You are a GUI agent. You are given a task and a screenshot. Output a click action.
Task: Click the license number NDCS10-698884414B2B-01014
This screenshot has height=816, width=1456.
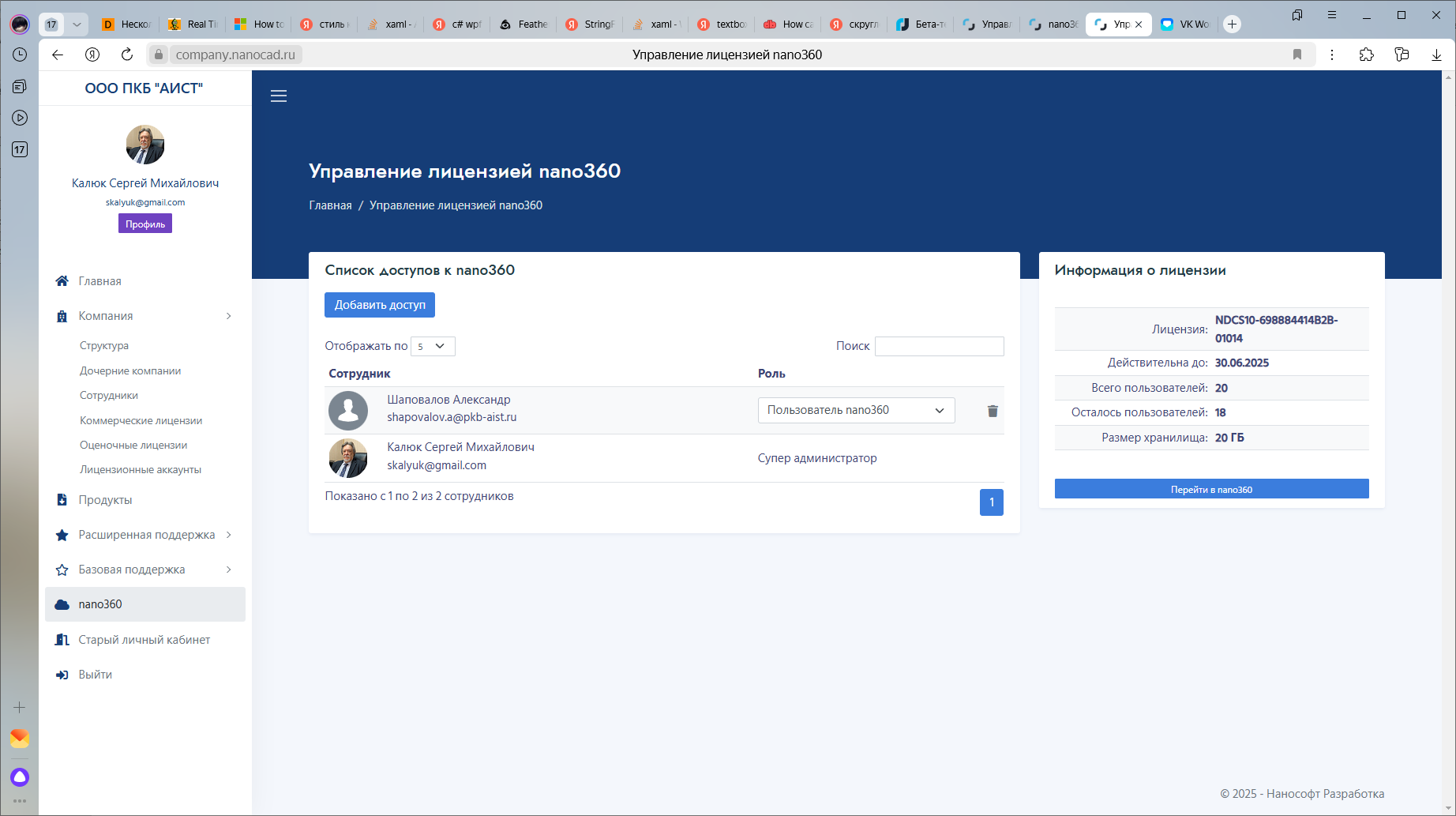[x=1276, y=329]
